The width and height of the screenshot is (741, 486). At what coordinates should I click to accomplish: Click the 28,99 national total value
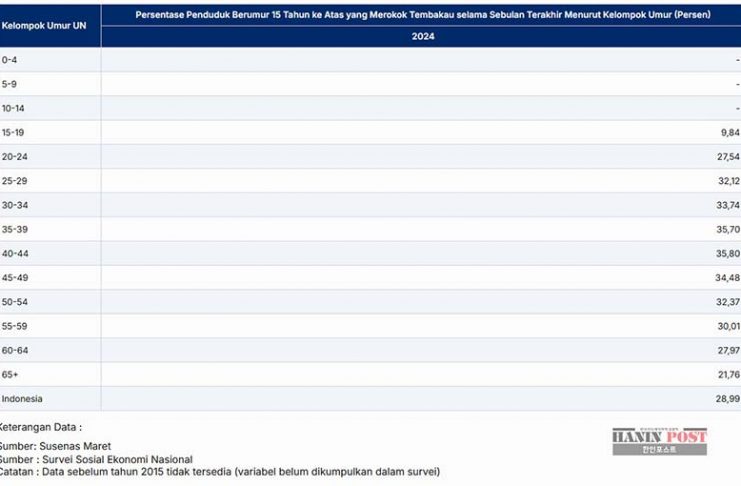pyautogui.click(x=728, y=398)
